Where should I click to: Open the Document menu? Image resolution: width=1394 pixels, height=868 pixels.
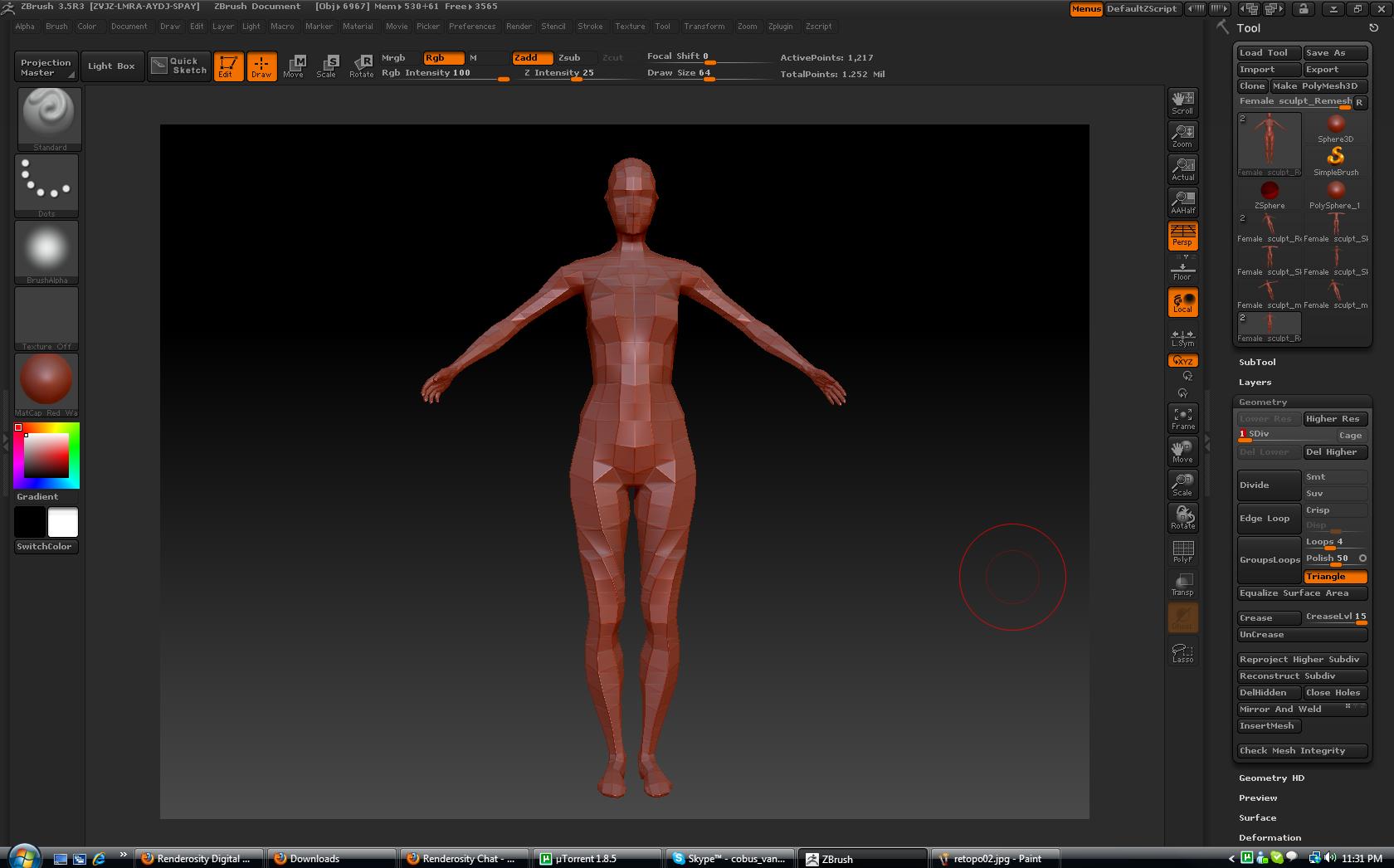coord(129,27)
